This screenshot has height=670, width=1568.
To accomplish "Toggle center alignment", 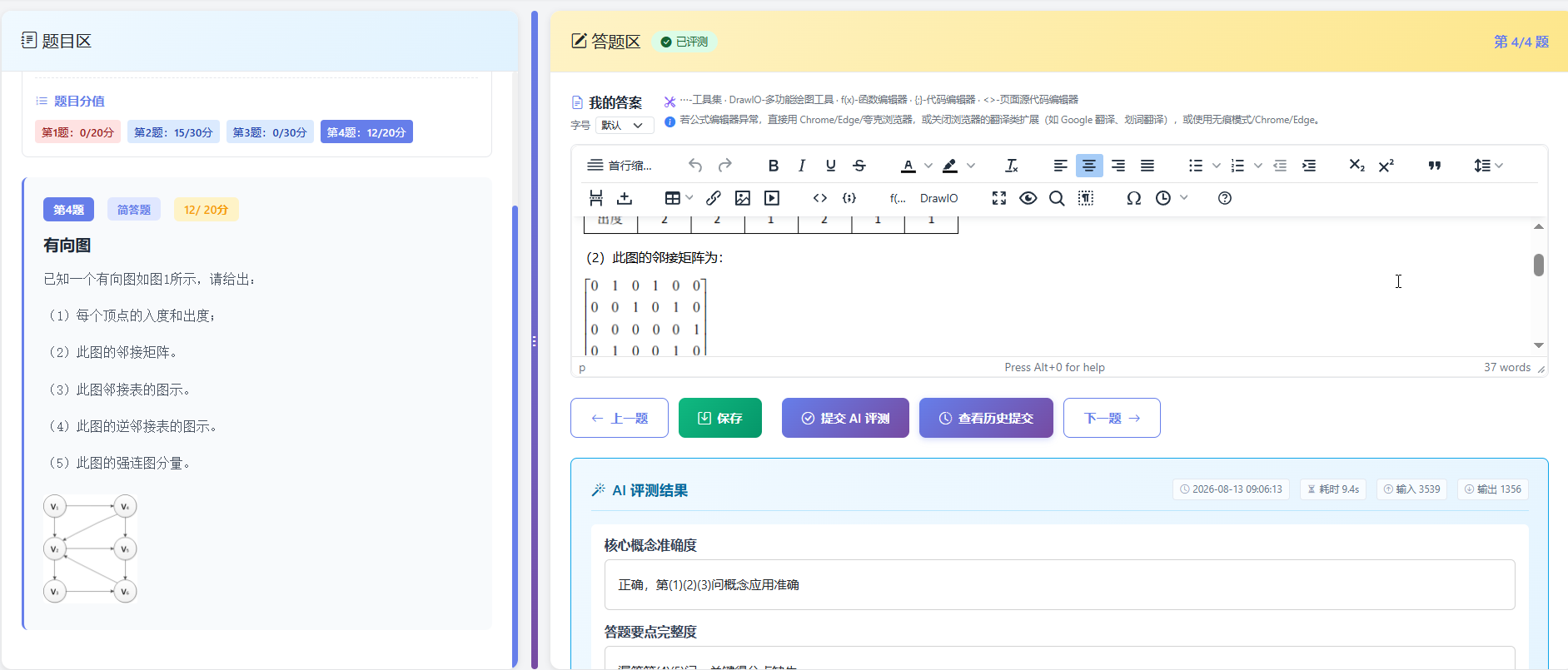I will coord(1089,166).
